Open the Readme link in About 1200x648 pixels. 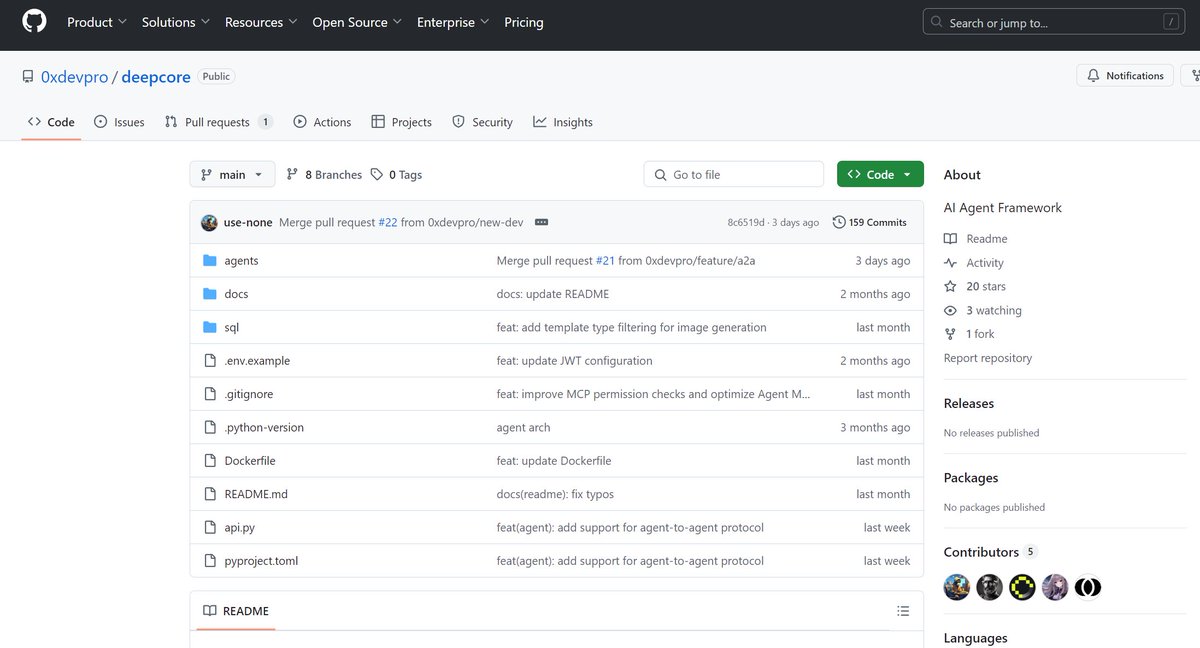click(x=976, y=239)
